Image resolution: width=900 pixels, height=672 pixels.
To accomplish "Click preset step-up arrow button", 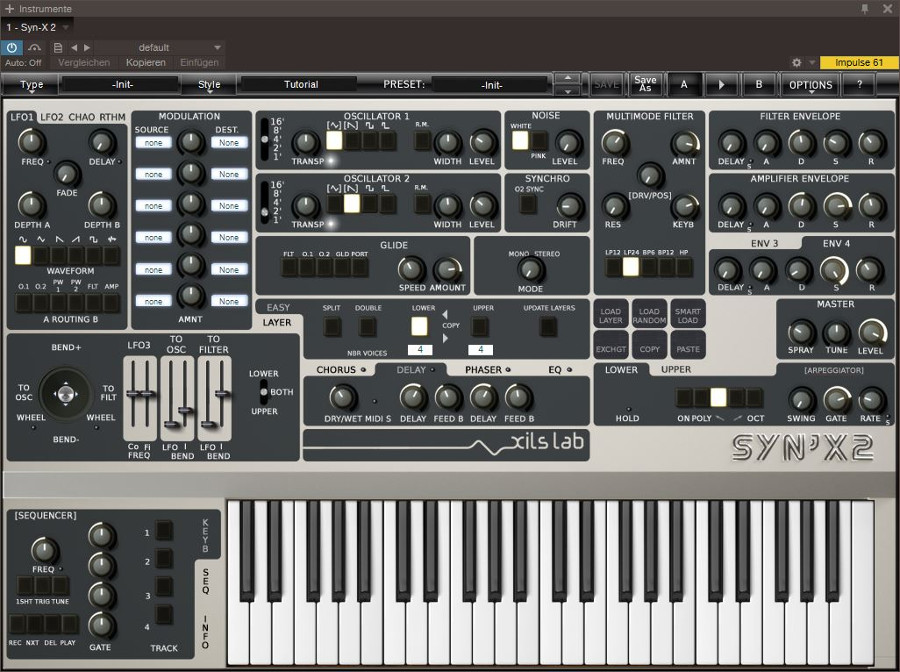I will [x=568, y=78].
